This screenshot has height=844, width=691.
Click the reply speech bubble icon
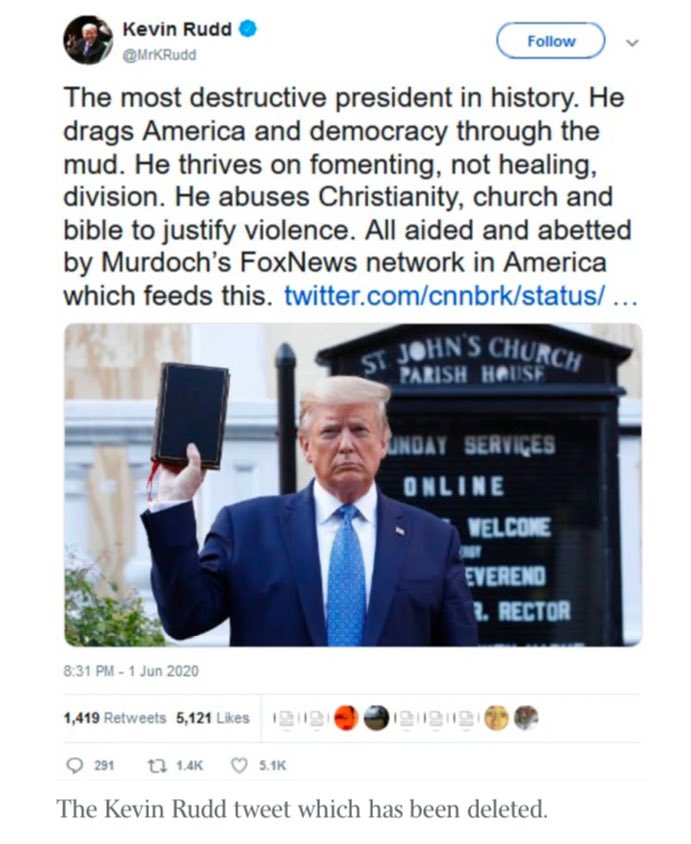coord(74,765)
